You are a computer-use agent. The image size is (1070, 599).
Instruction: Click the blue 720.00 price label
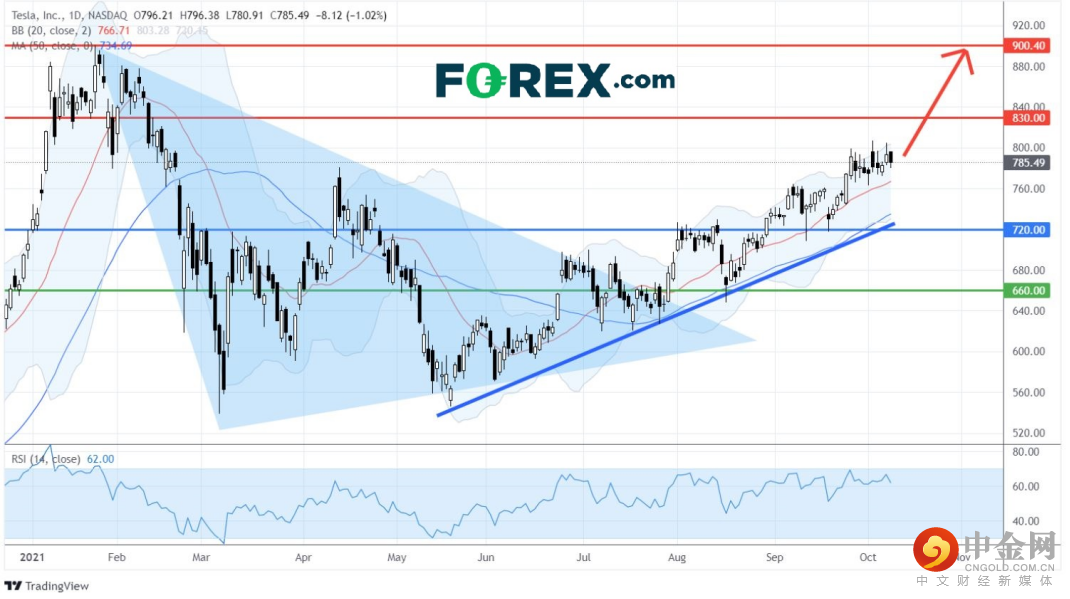1028,230
